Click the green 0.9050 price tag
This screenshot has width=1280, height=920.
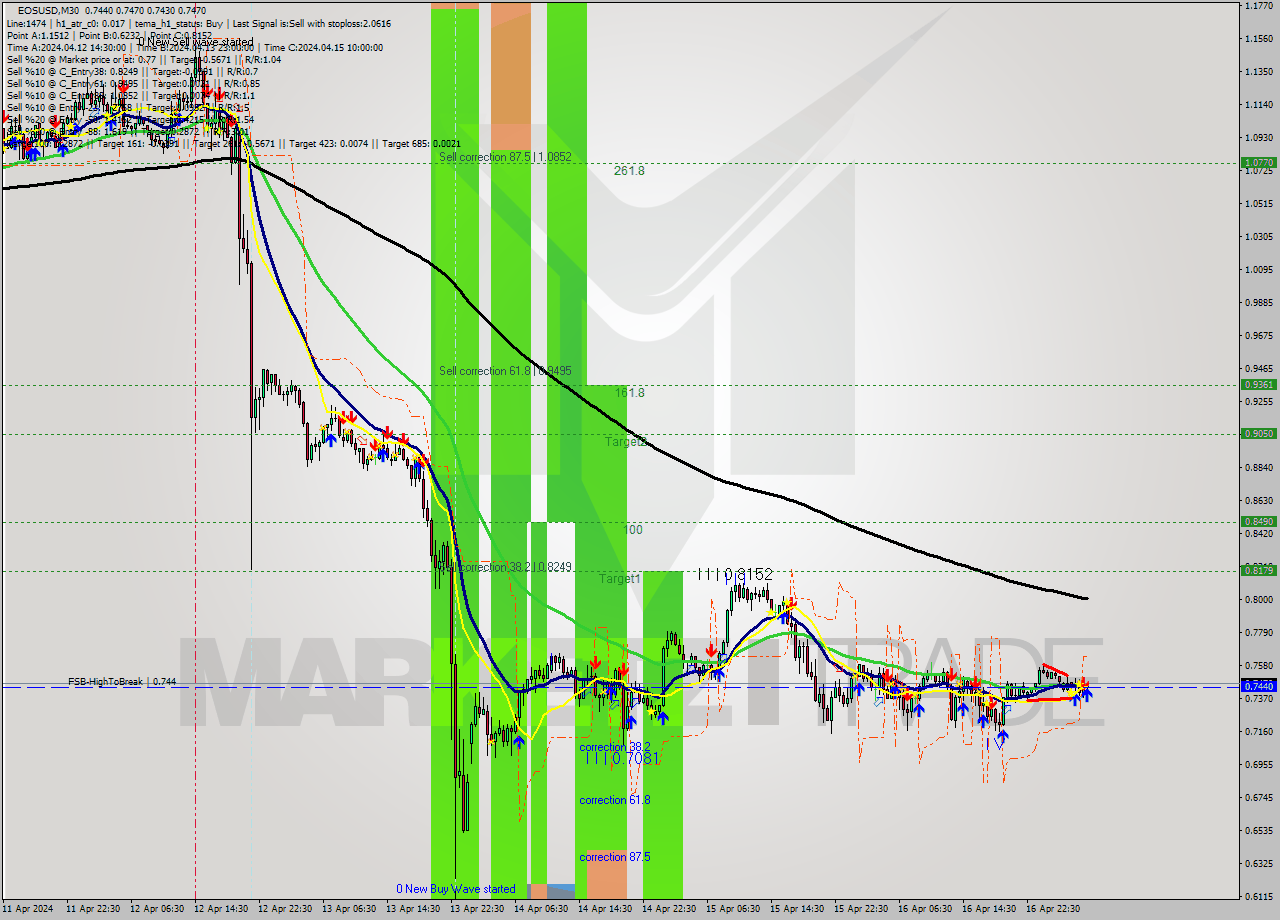click(1258, 433)
